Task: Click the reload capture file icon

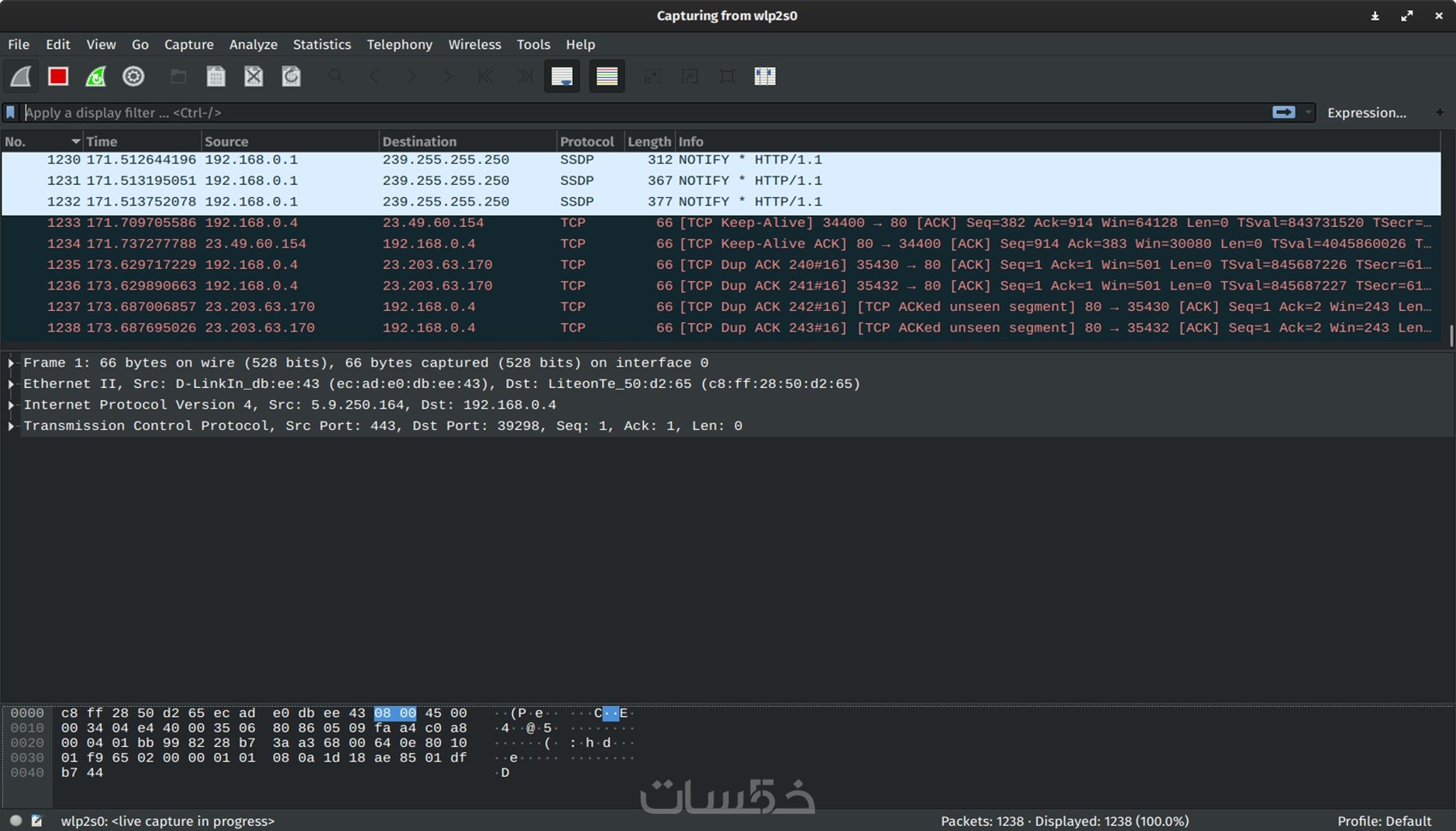Action: (x=291, y=76)
